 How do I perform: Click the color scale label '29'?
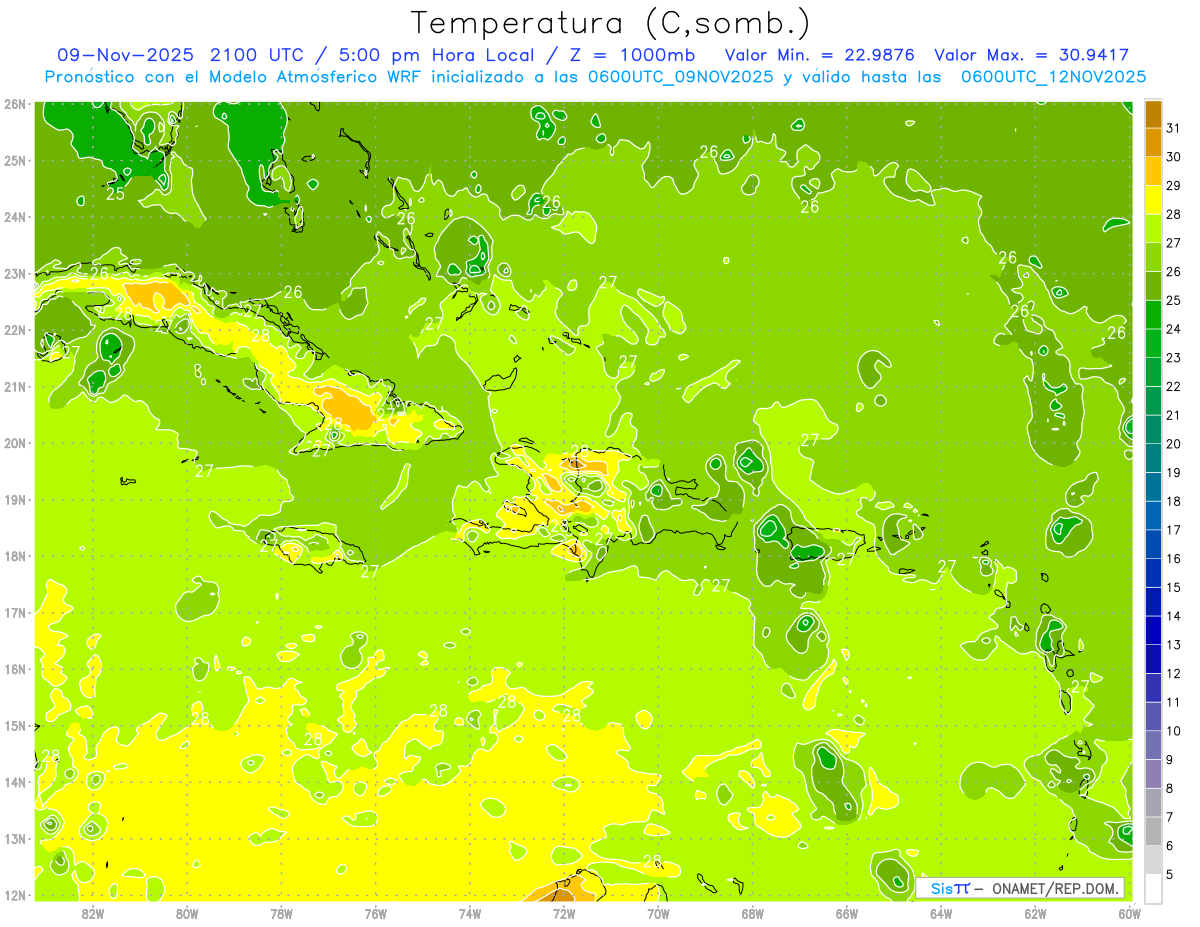pyautogui.click(x=1174, y=186)
